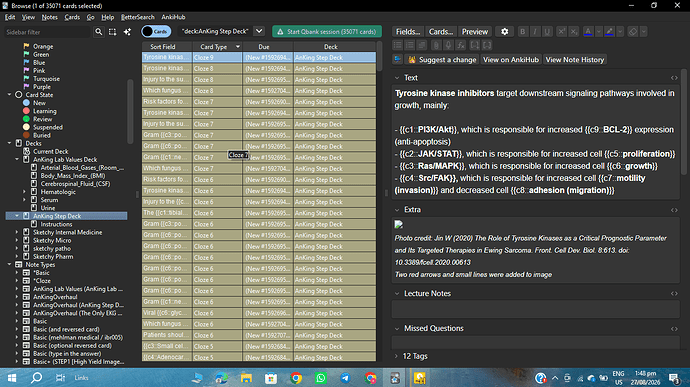Insert an ordered list
690x387 pixels.
click(410, 45)
